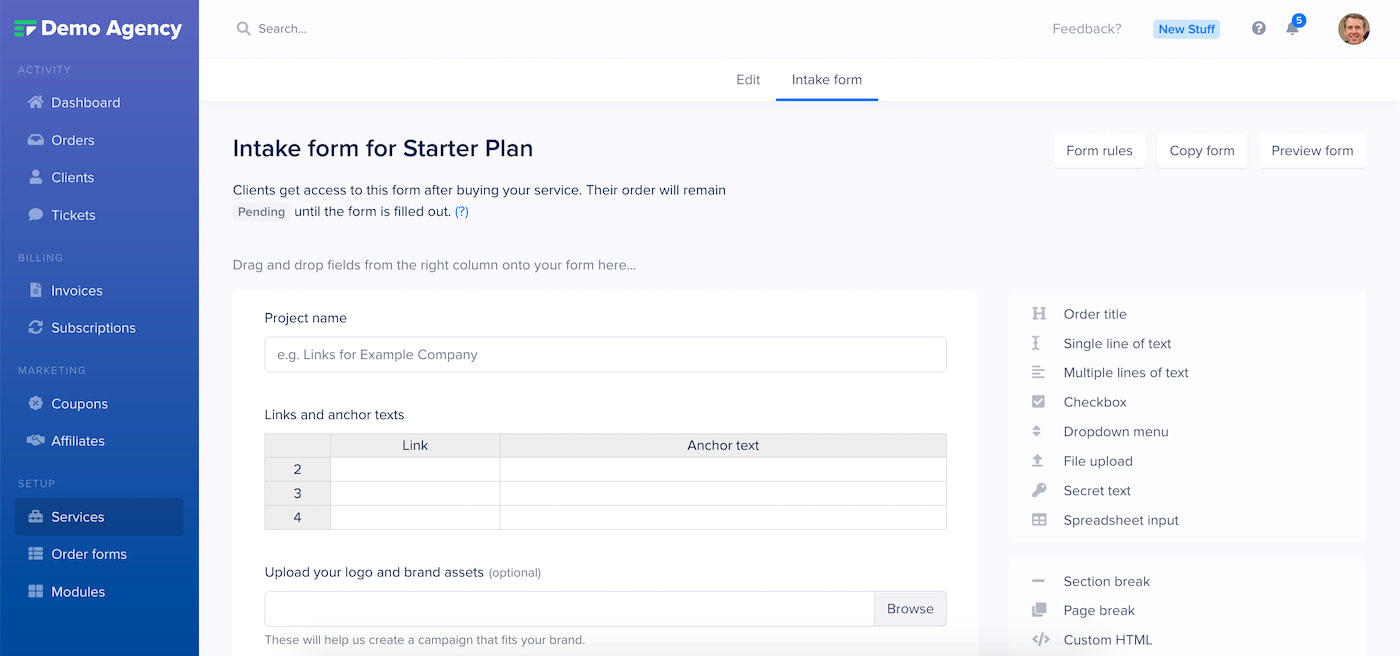
Task: Click the Preview form button
Action: (1312, 150)
